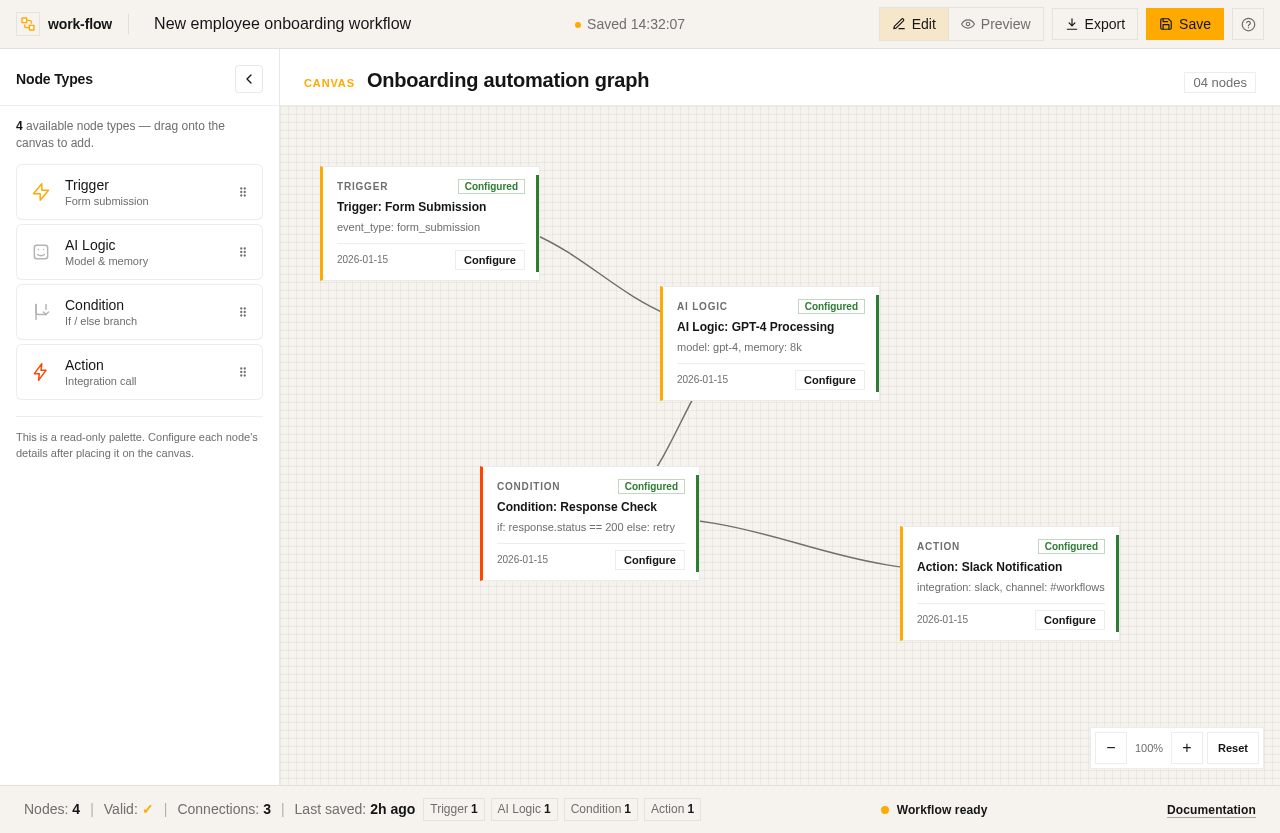Grab the drag handle for Condition node type

(243, 312)
